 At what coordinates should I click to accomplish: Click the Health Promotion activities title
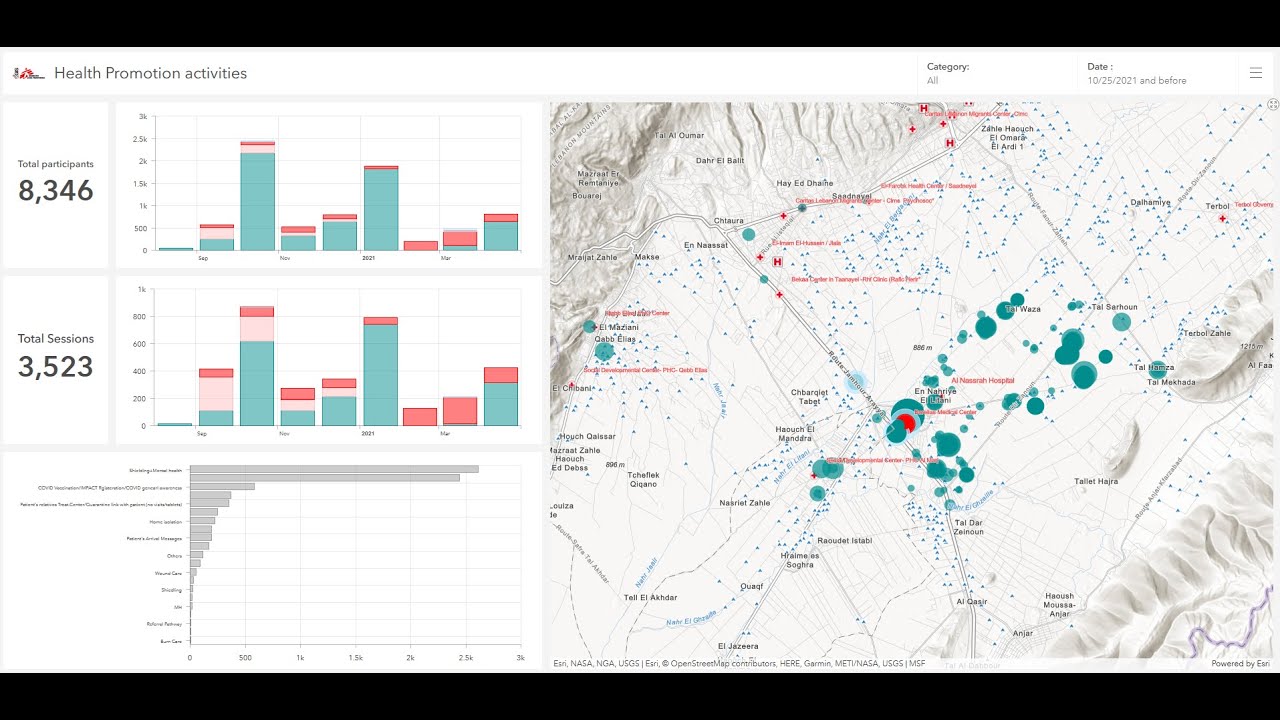[x=150, y=73]
